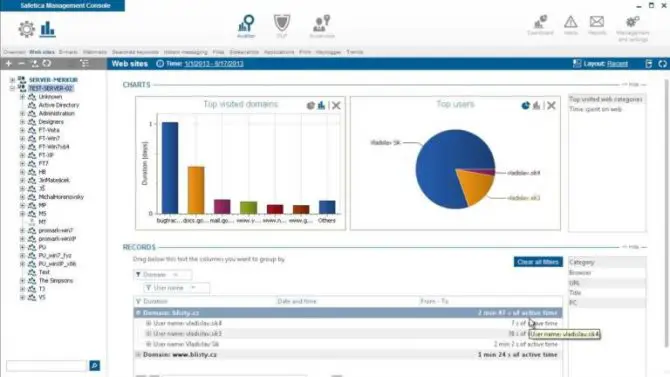670x377 pixels.
Task: Collapse the Domain: blisty.cz record group
Action: [x=138, y=313]
